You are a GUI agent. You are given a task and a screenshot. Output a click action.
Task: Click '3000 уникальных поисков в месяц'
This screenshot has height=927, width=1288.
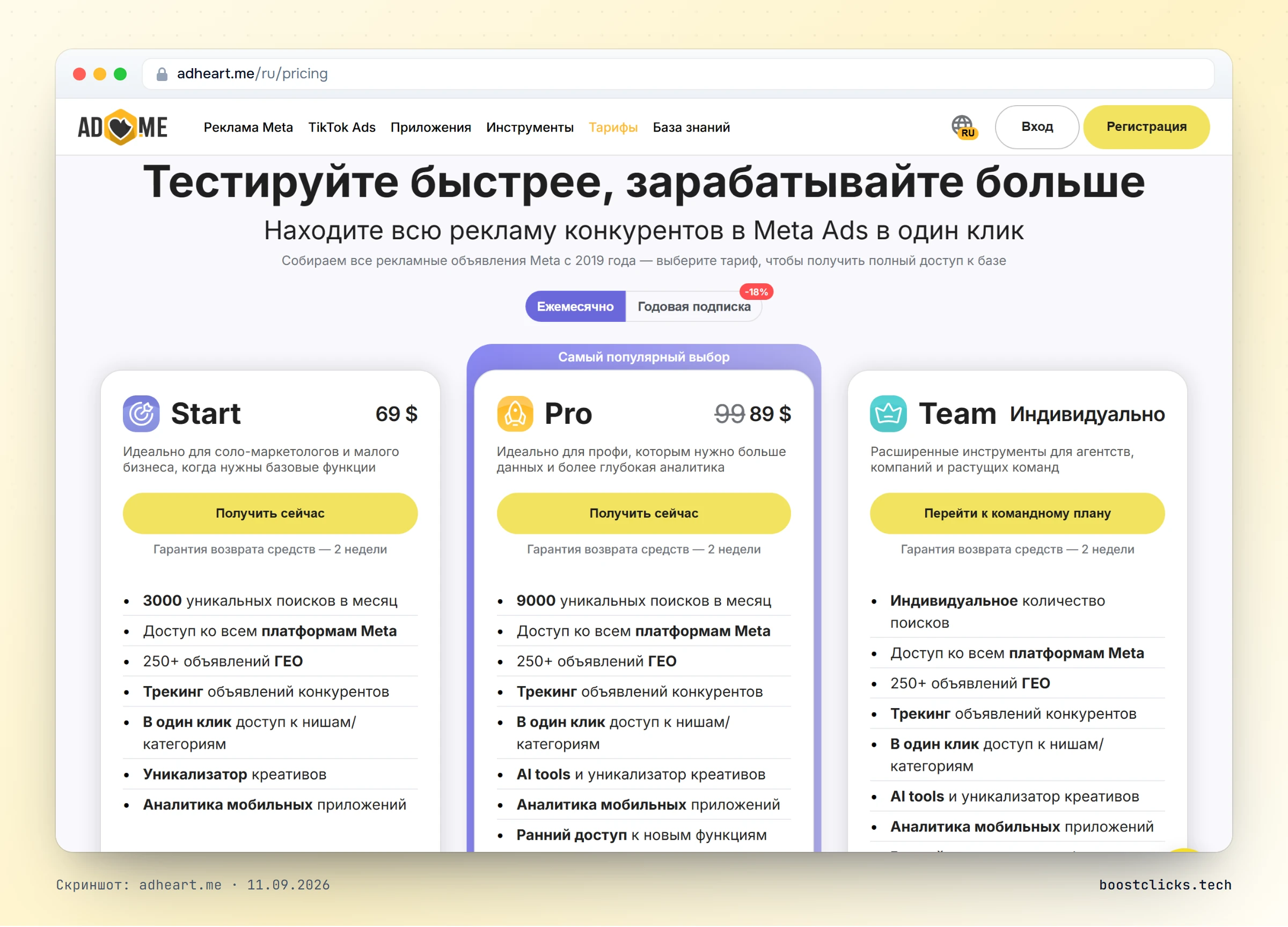[270, 601]
